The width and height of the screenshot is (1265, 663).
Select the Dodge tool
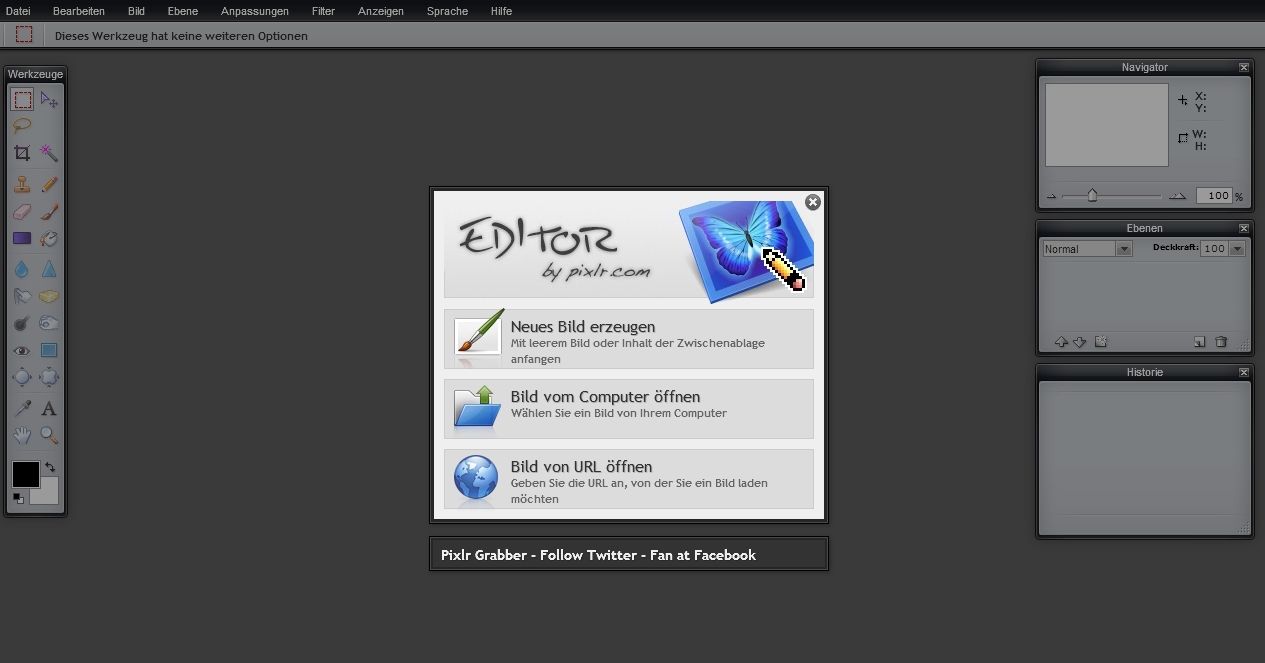pos(22,323)
